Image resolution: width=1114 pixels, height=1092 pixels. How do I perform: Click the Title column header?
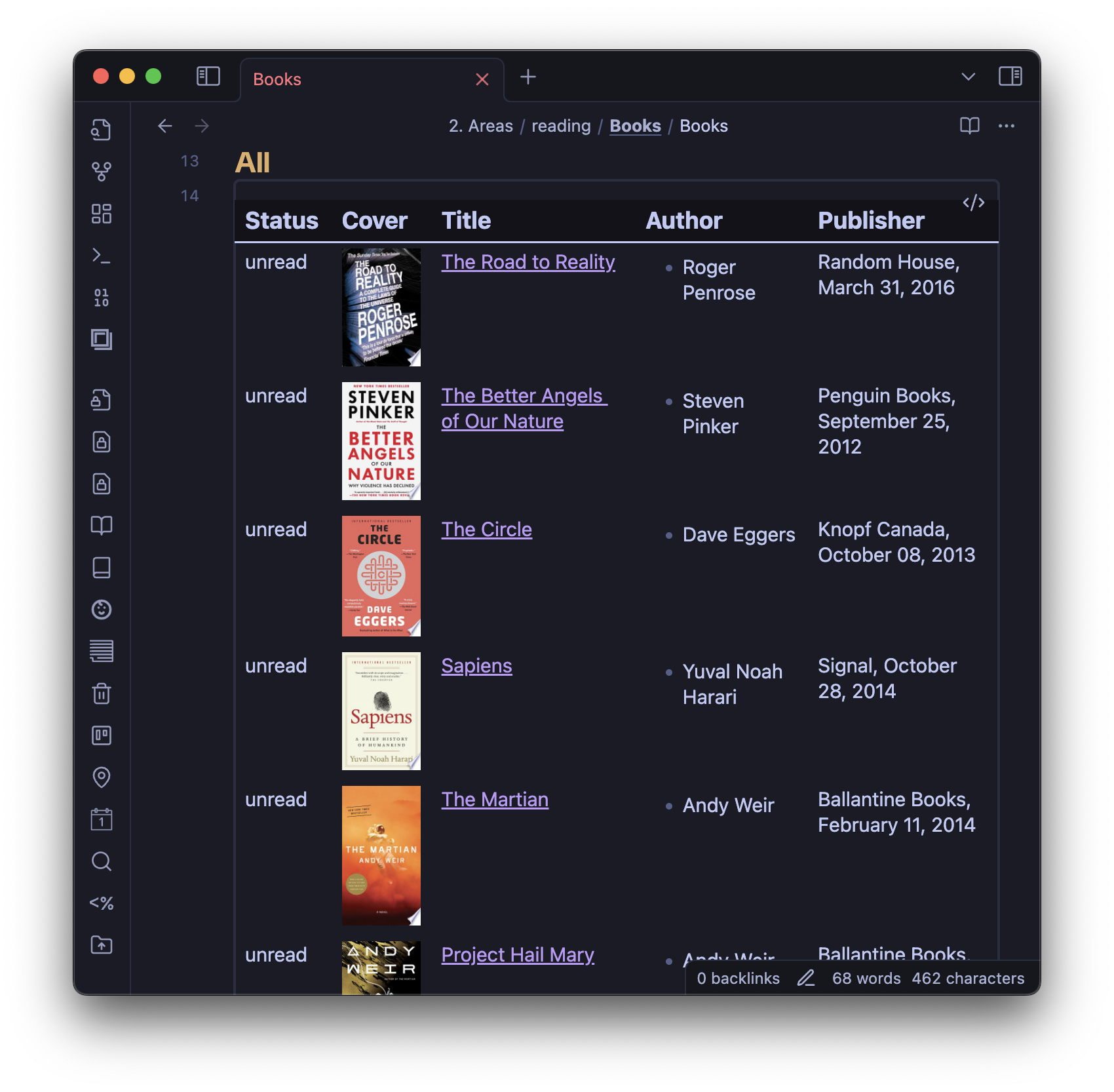466,220
